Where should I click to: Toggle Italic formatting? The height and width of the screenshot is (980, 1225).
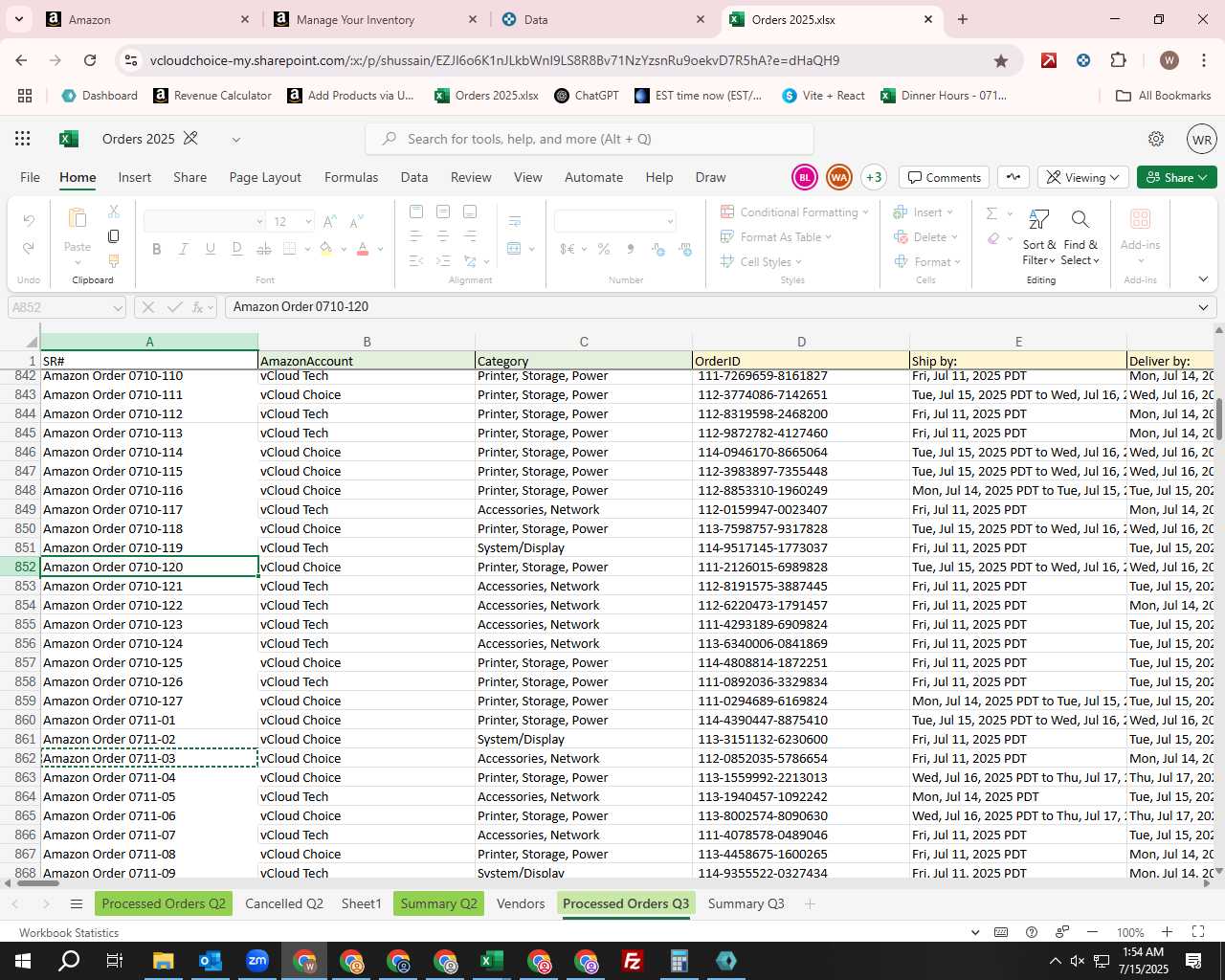pyautogui.click(x=184, y=249)
